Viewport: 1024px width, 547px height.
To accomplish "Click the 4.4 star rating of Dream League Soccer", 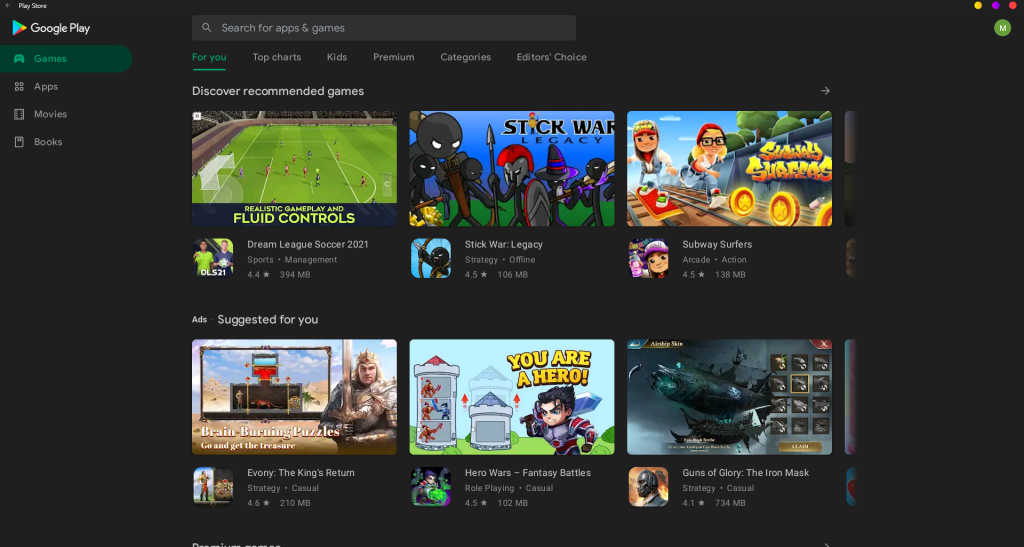I will pyautogui.click(x=259, y=275).
